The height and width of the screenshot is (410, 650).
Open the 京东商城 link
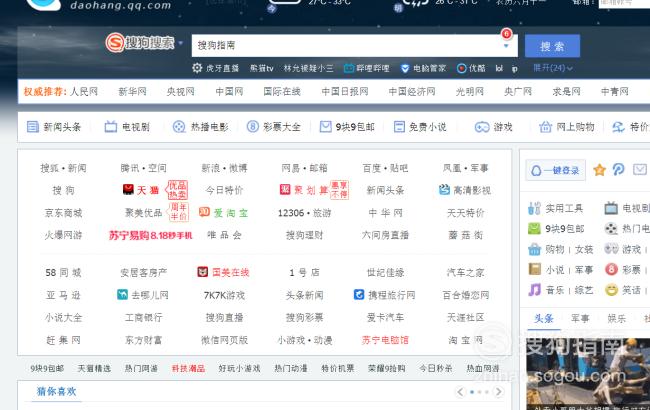click(x=63, y=213)
